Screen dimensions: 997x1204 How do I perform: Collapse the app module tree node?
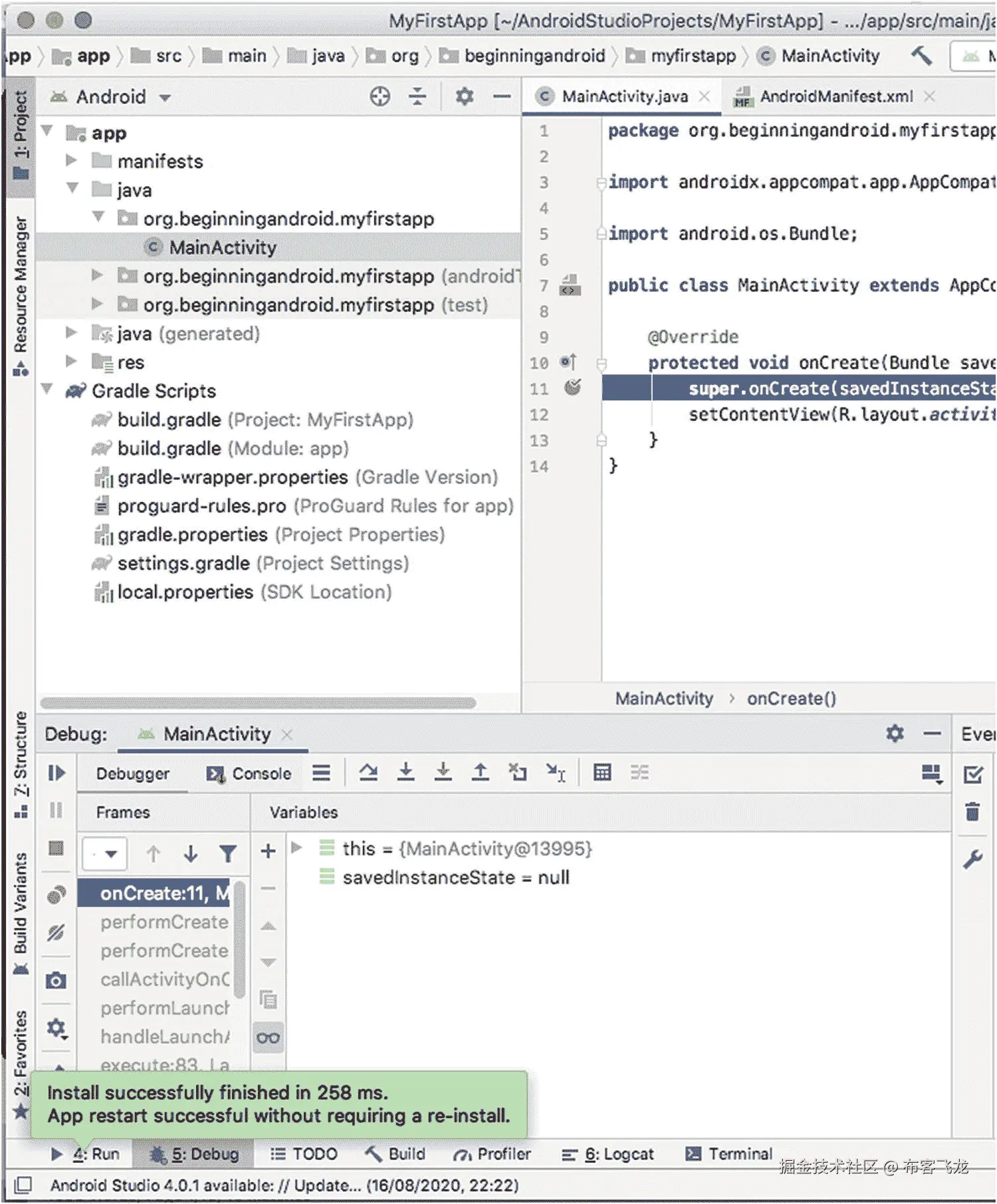click(x=47, y=131)
